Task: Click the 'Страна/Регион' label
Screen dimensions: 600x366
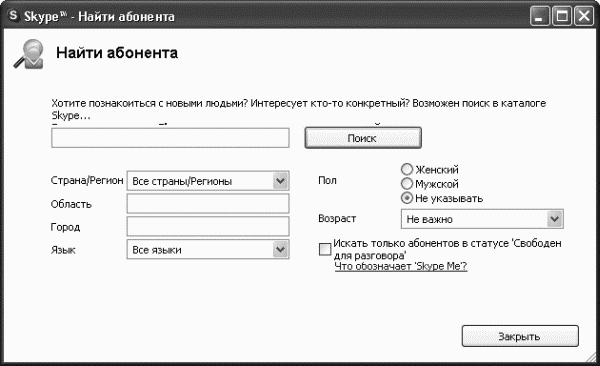Action: (x=87, y=180)
